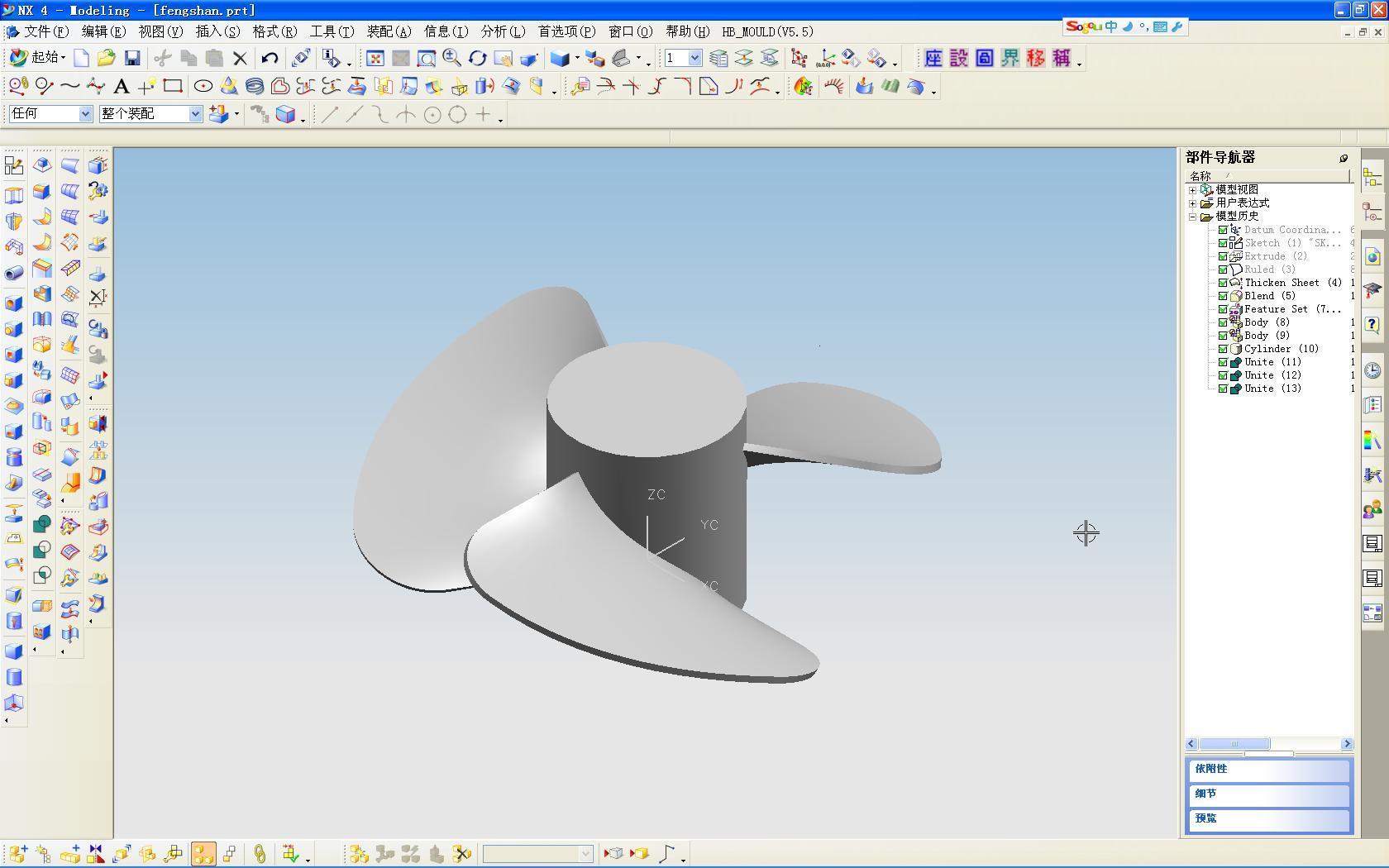Click the Zoom window icon
Viewport: 1389px width, 868px height.
(x=427, y=59)
